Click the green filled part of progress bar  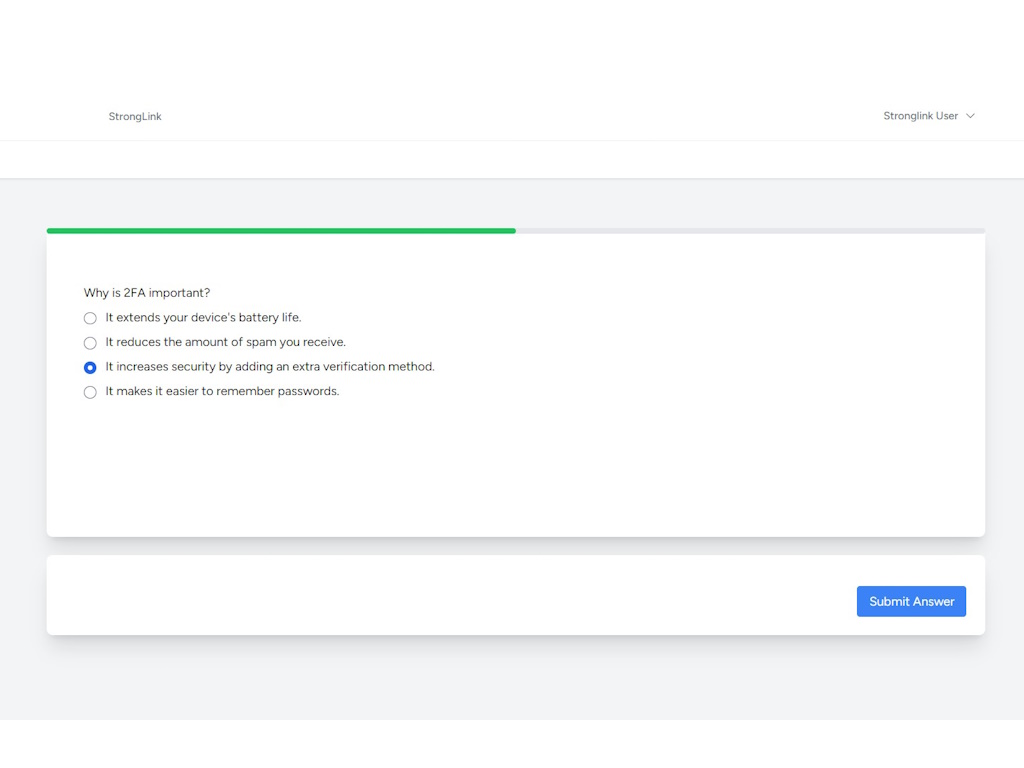coord(280,231)
